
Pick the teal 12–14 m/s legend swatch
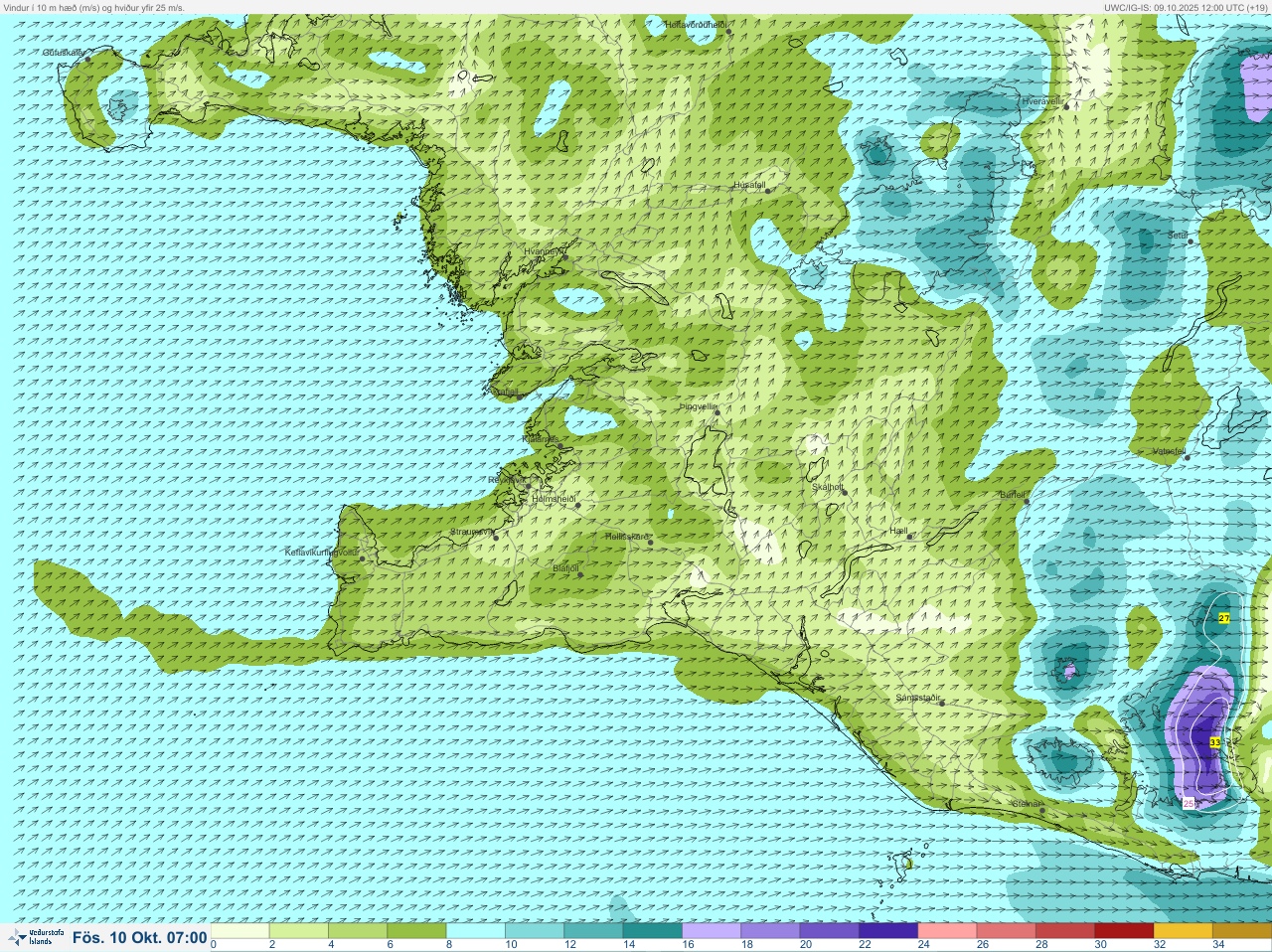pos(593,931)
